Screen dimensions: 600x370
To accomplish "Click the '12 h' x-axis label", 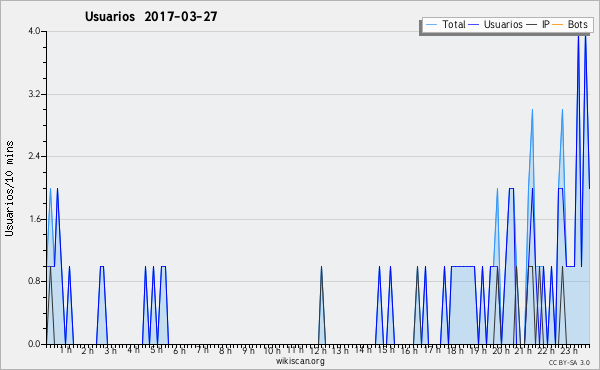I will (318, 350).
